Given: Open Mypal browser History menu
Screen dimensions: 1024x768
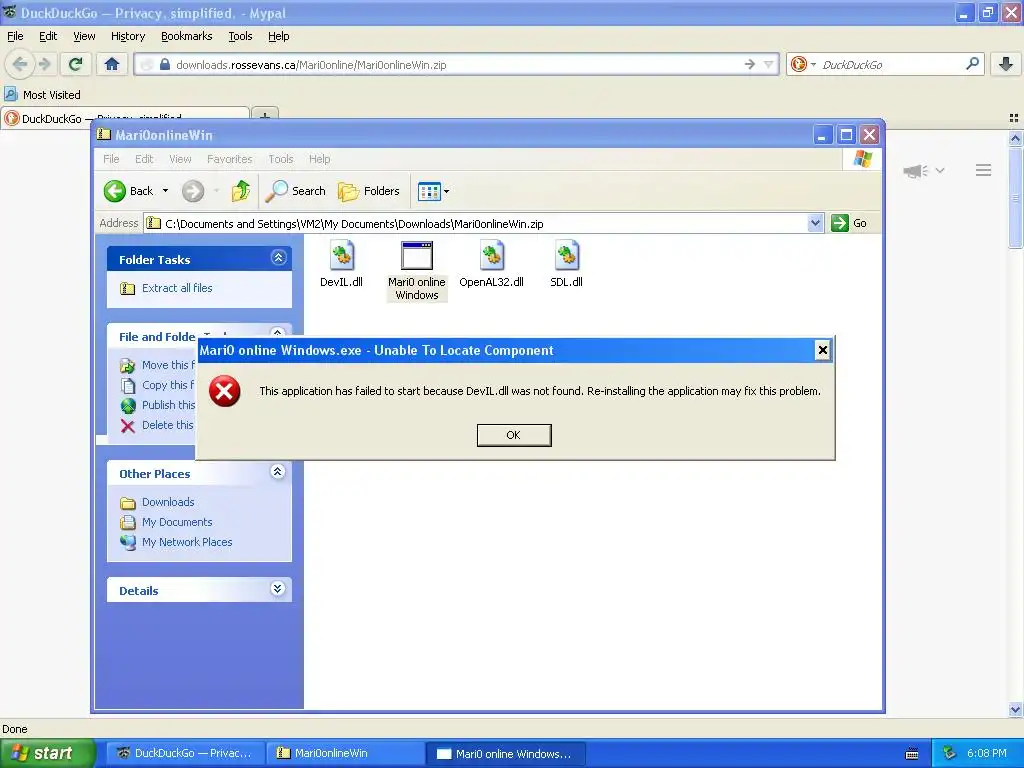Looking at the screenshot, I should [128, 36].
